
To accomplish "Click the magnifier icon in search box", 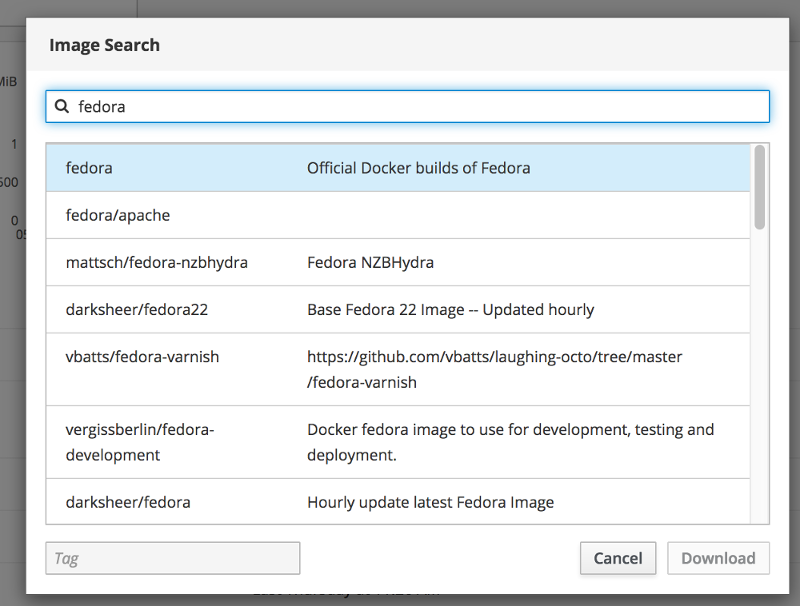I will 62,106.
